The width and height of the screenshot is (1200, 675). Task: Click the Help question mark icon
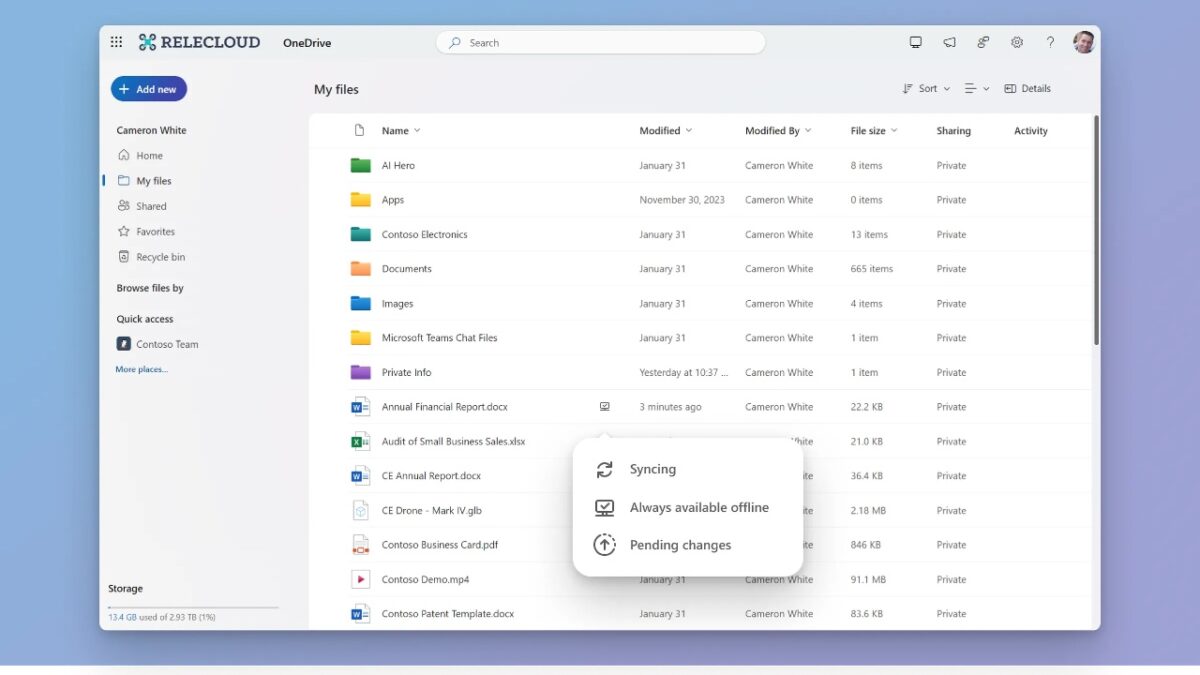pyautogui.click(x=1050, y=41)
